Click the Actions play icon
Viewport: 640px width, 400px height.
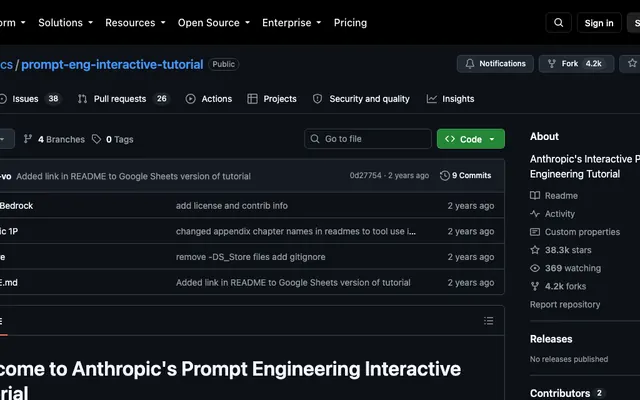(190, 99)
